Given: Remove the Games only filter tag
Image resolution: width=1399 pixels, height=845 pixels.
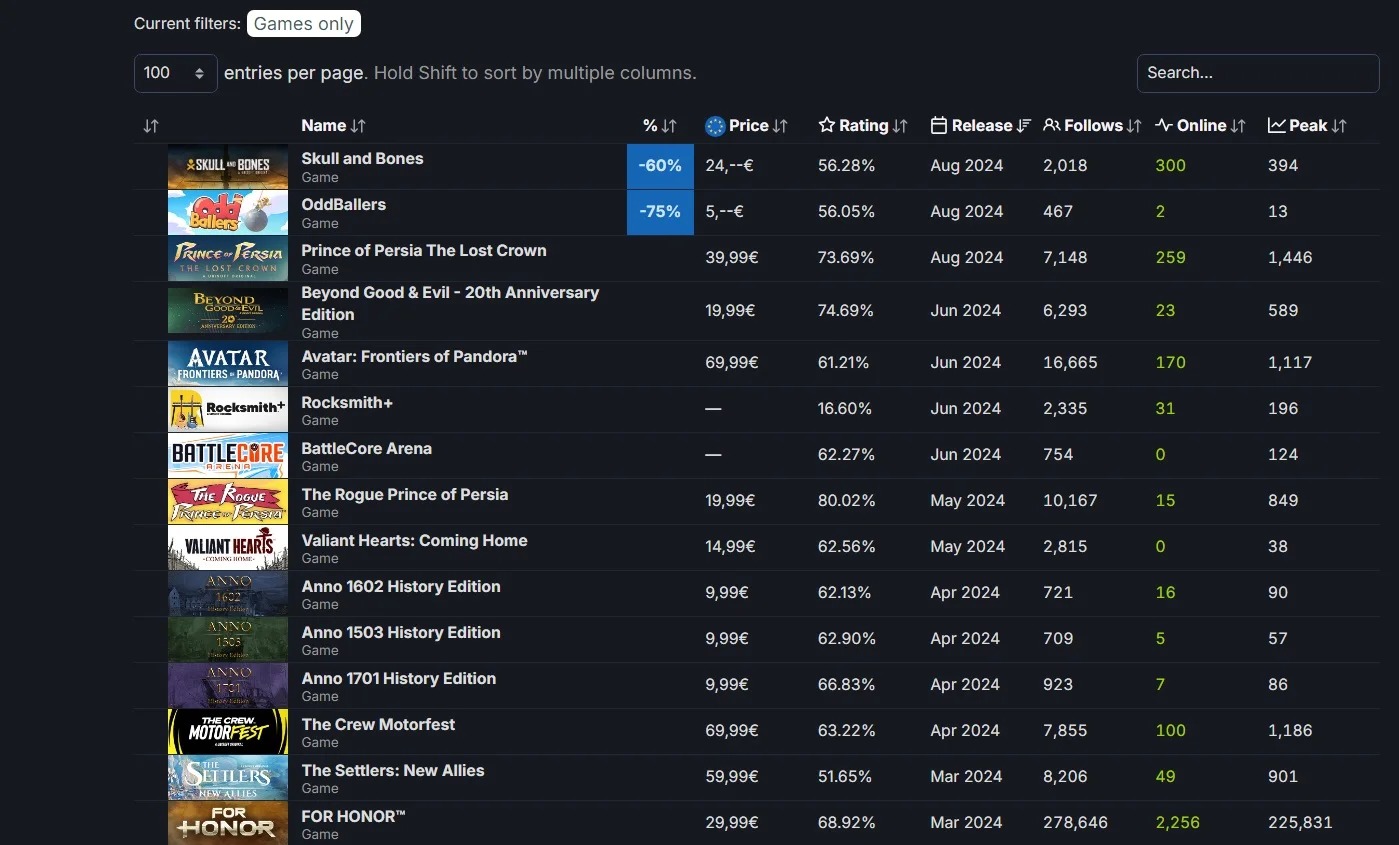Looking at the screenshot, I should [303, 24].
